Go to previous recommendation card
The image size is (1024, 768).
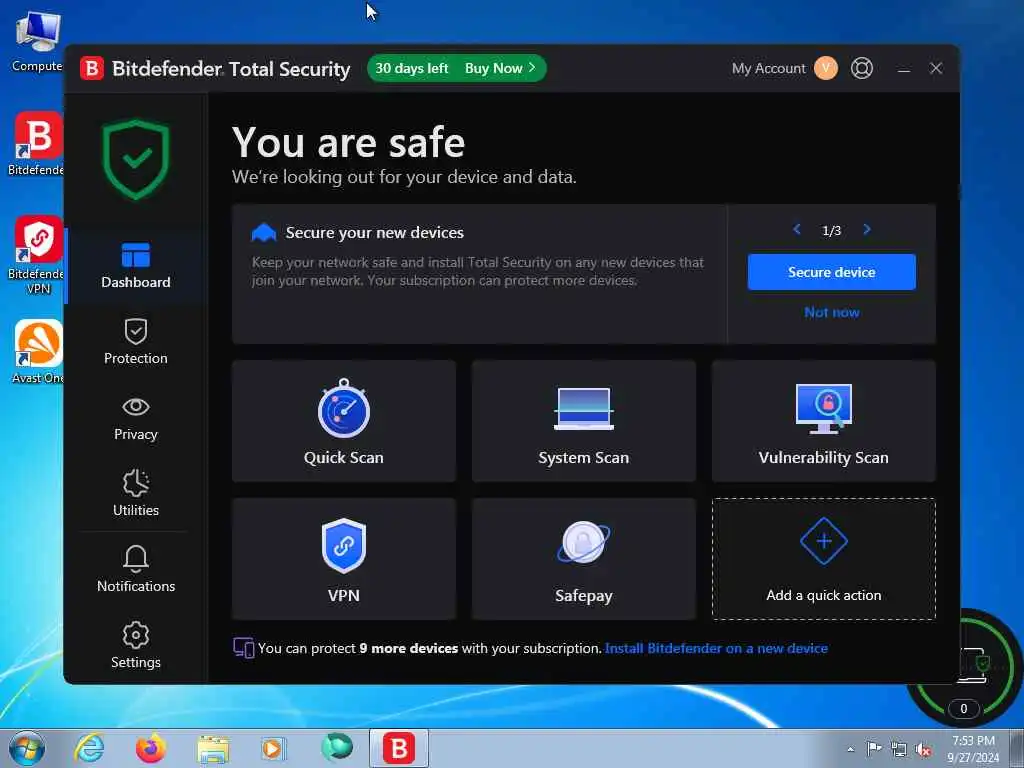tap(797, 229)
